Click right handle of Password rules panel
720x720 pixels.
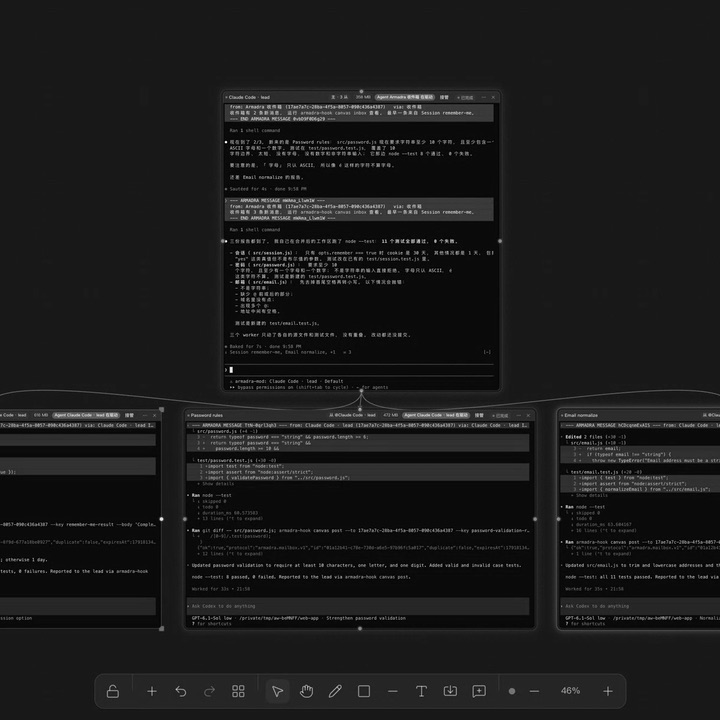click(x=535, y=519)
